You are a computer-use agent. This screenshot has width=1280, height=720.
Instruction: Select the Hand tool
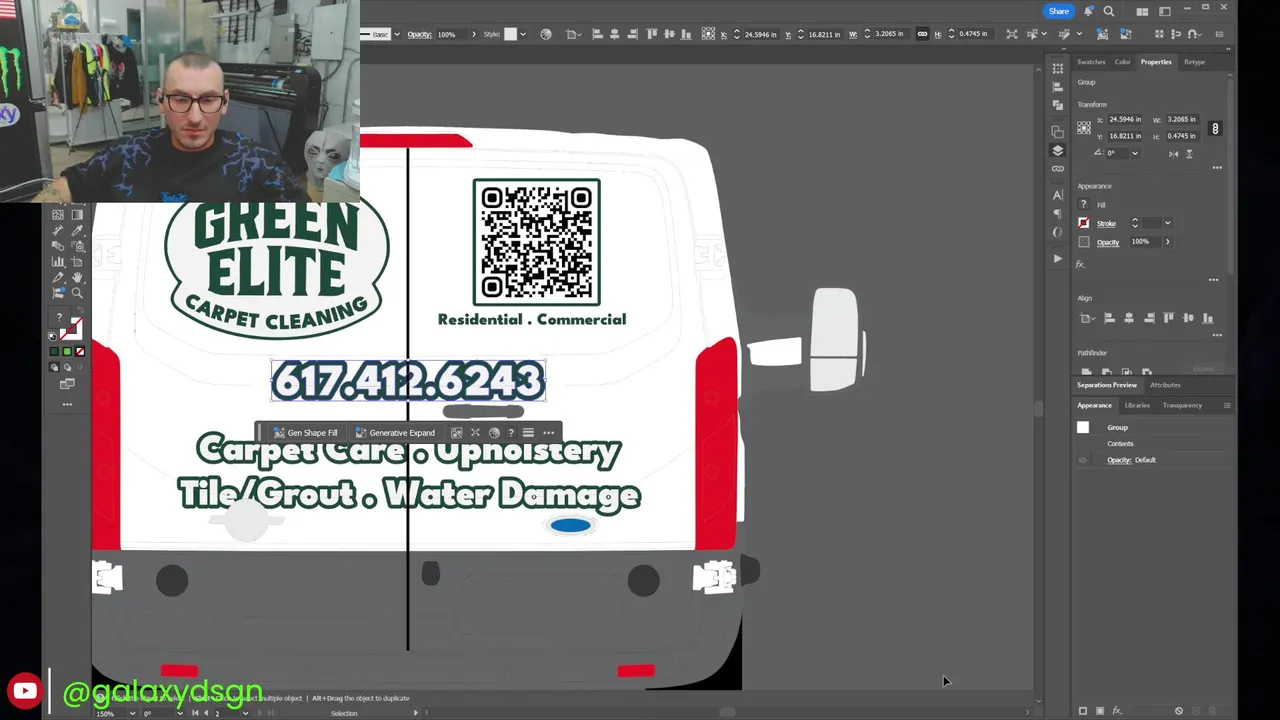pyautogui.click(x=77, y=277)
